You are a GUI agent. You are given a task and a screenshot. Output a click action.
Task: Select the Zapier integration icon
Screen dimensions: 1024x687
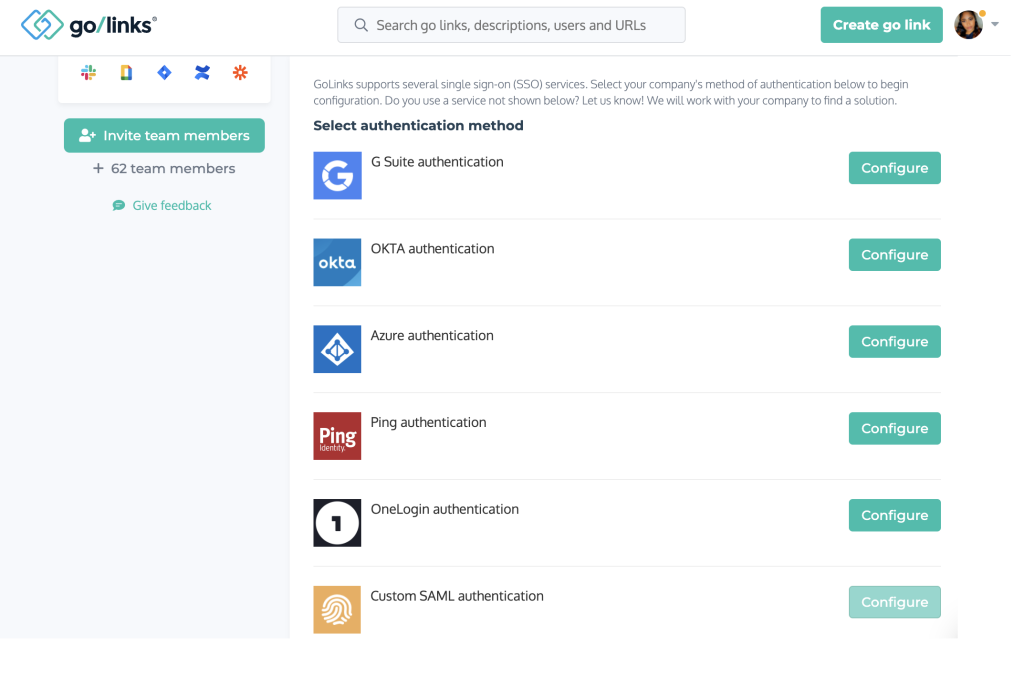tap(239, 72)
